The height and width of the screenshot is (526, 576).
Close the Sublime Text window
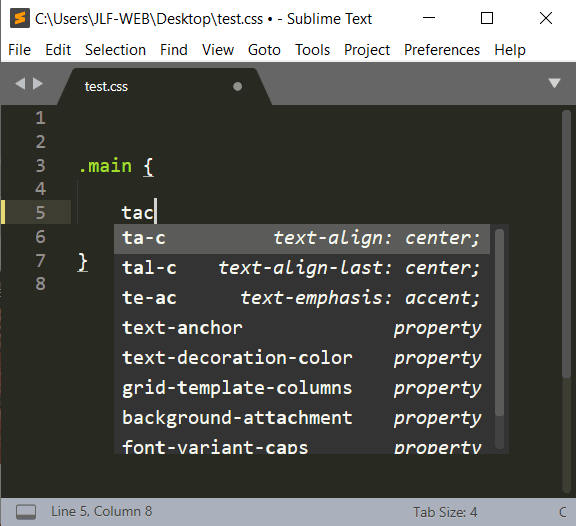tap(546, 18)
